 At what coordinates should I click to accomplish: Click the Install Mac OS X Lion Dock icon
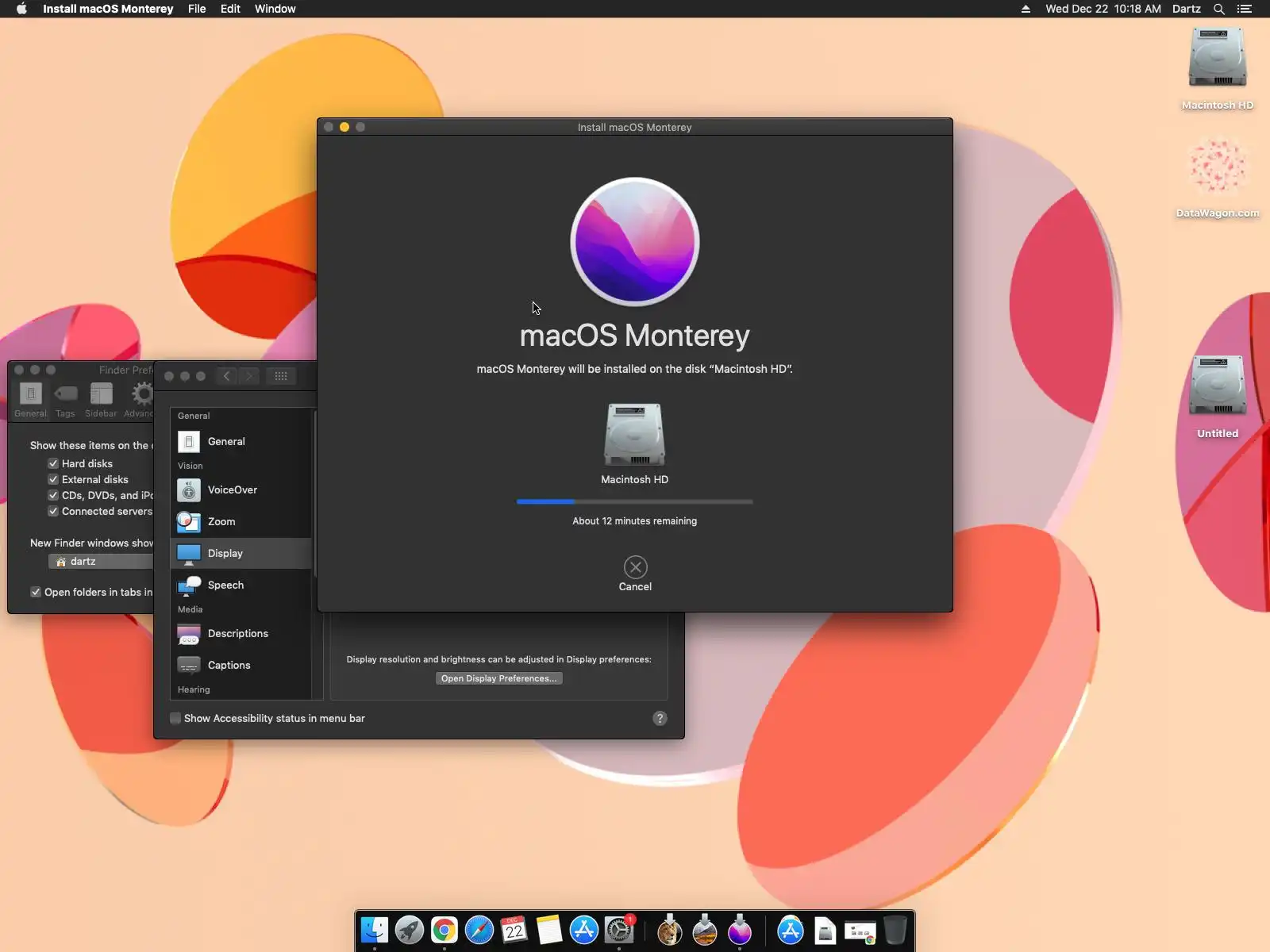pyautogui.click(x=670, y=930)
